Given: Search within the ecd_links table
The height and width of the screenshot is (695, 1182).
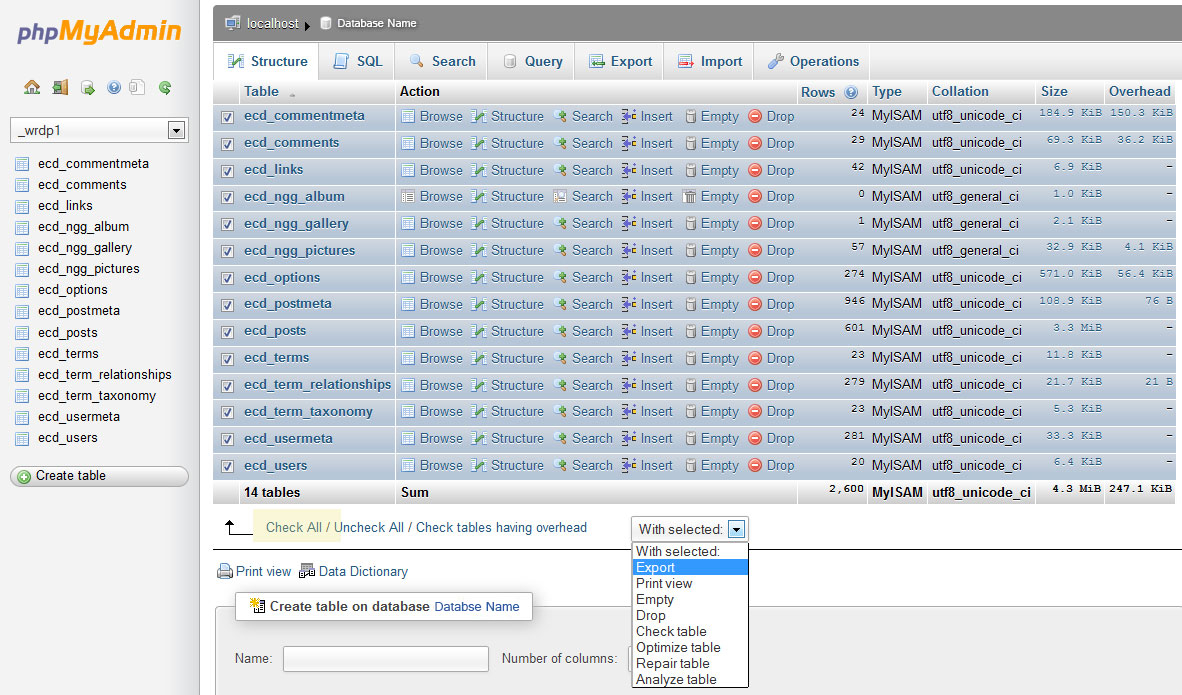Looking at the screenshot, I should pos(583,170).
